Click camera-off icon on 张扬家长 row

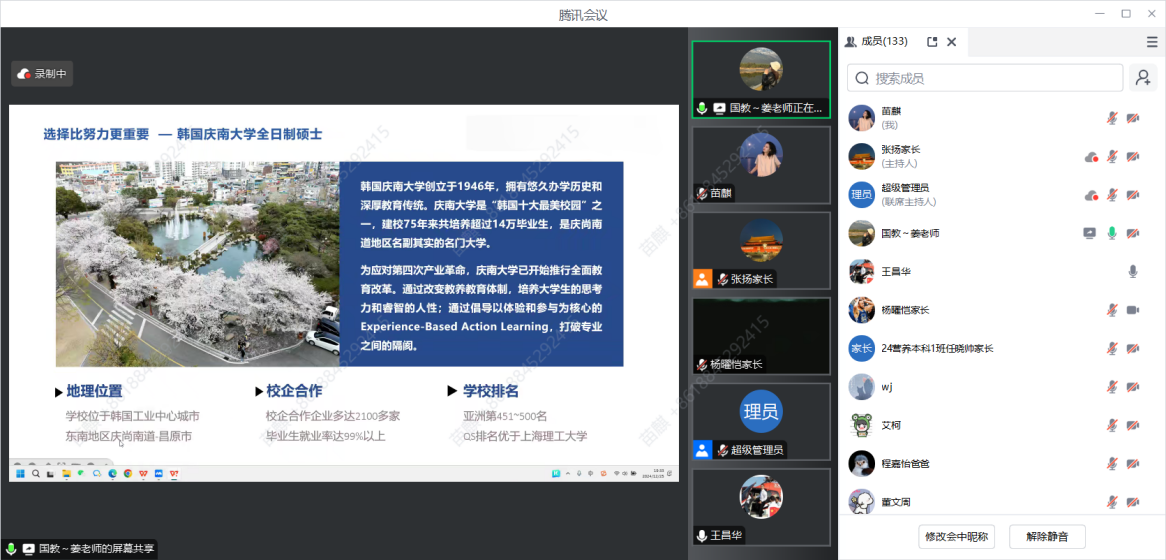pyautogui.click(x=1133, y=156)
